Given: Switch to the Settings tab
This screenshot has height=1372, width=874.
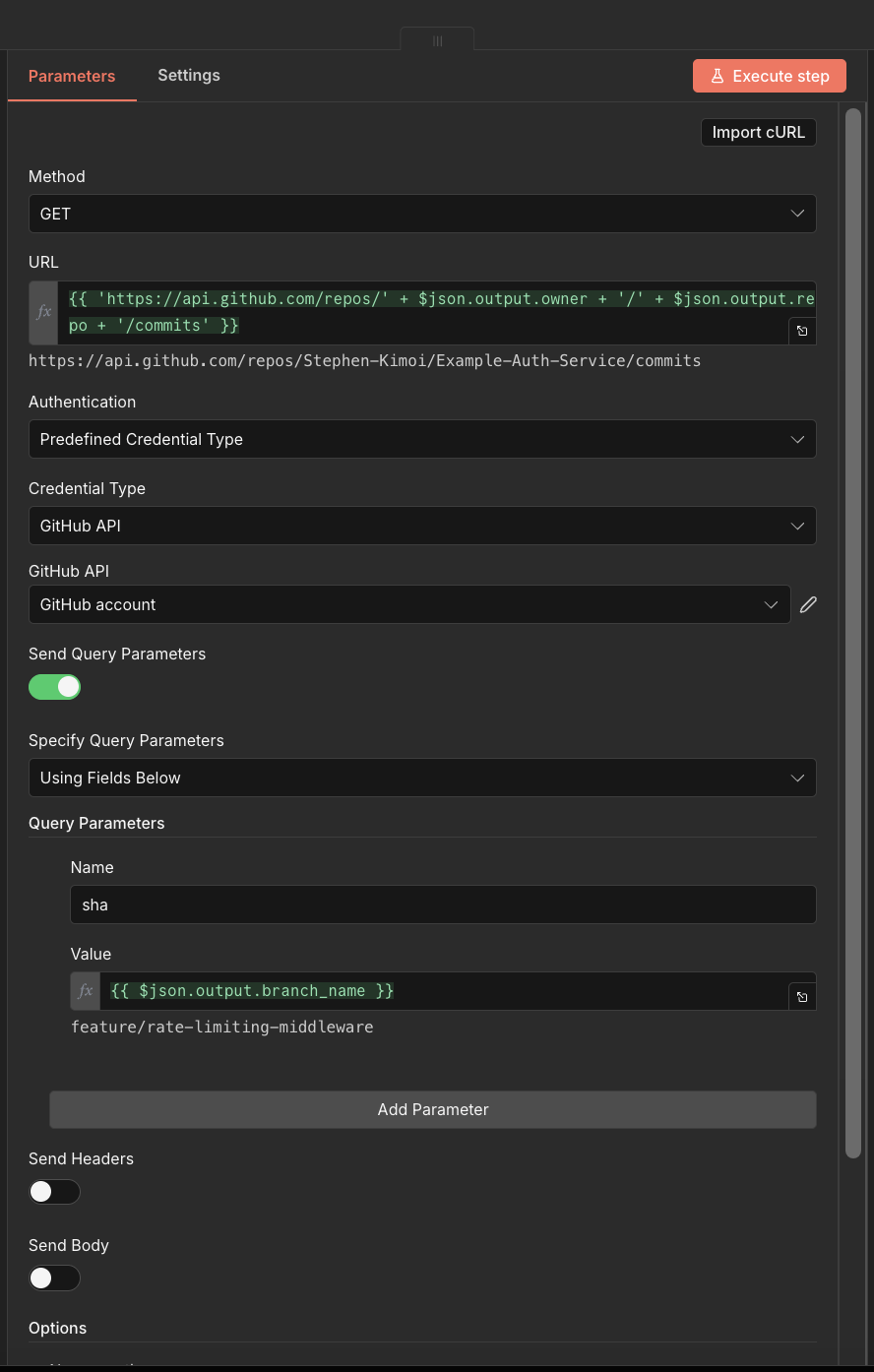Looking at the screenshot, I should (x=188, y=75).
